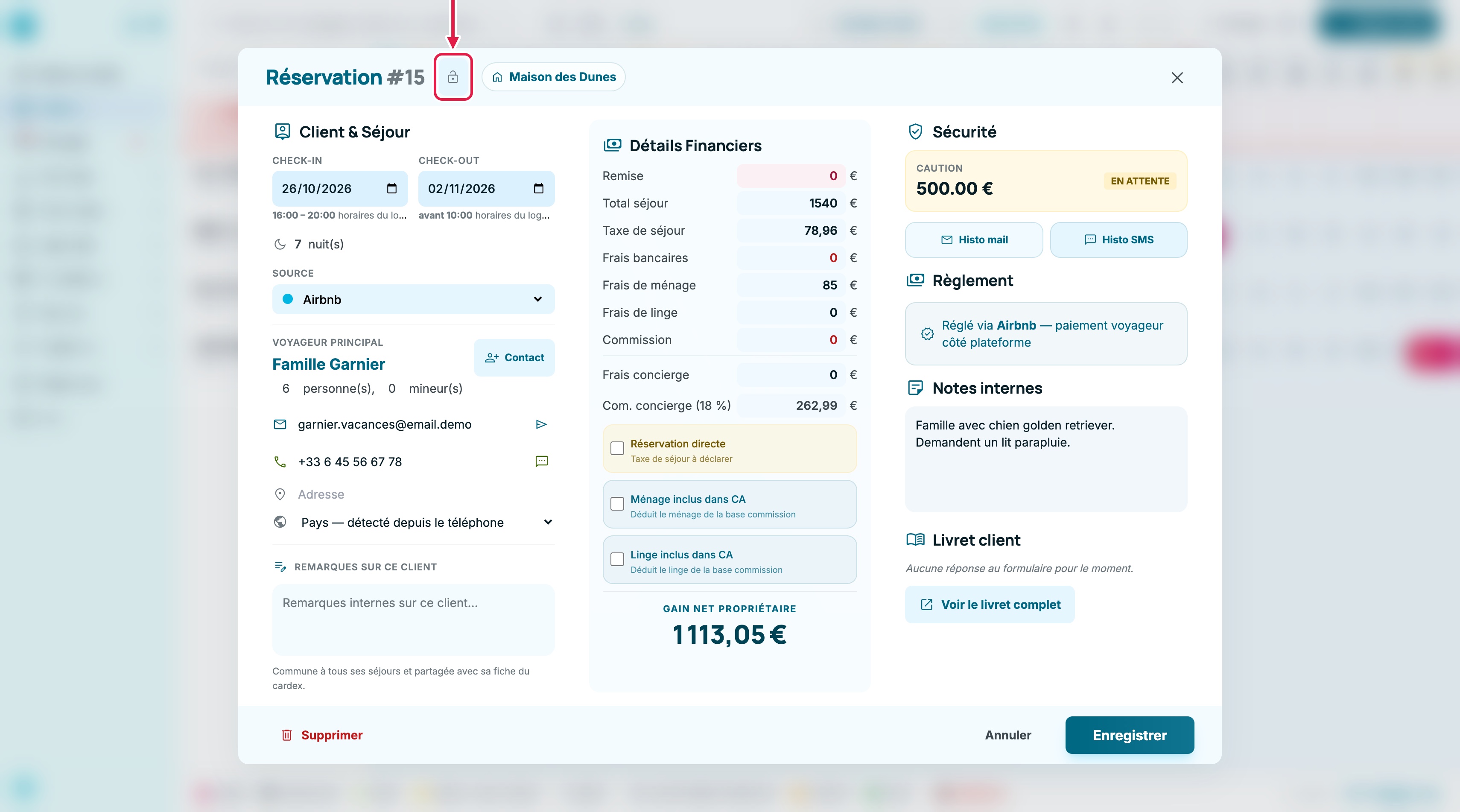This screenshot has height=812, width=1460.
Task: Click the Remarques internes text area
Action: (413, 619)
